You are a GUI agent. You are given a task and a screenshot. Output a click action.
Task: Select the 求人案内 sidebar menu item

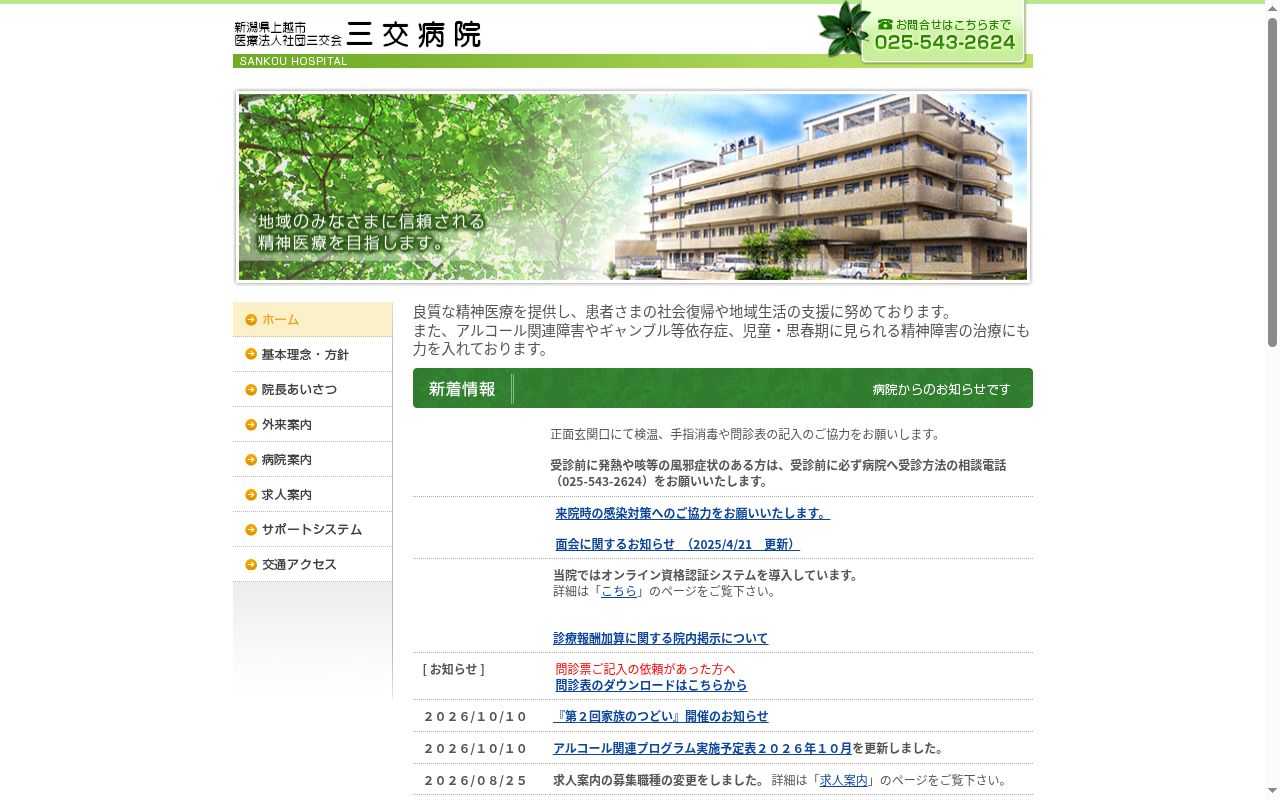pos(313,495)
